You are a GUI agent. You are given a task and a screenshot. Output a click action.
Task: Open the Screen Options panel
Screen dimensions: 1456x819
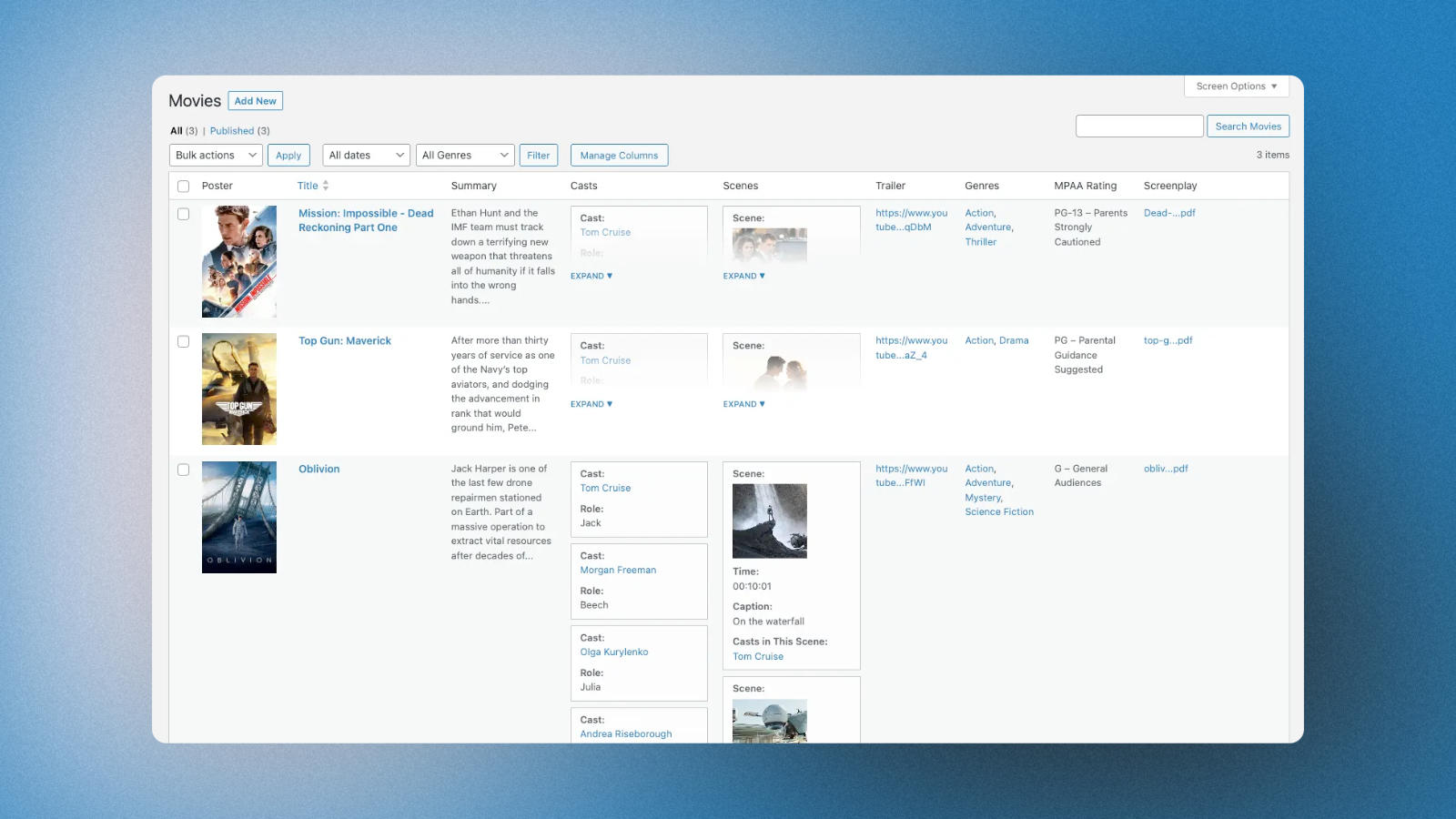coord(1235,86)
